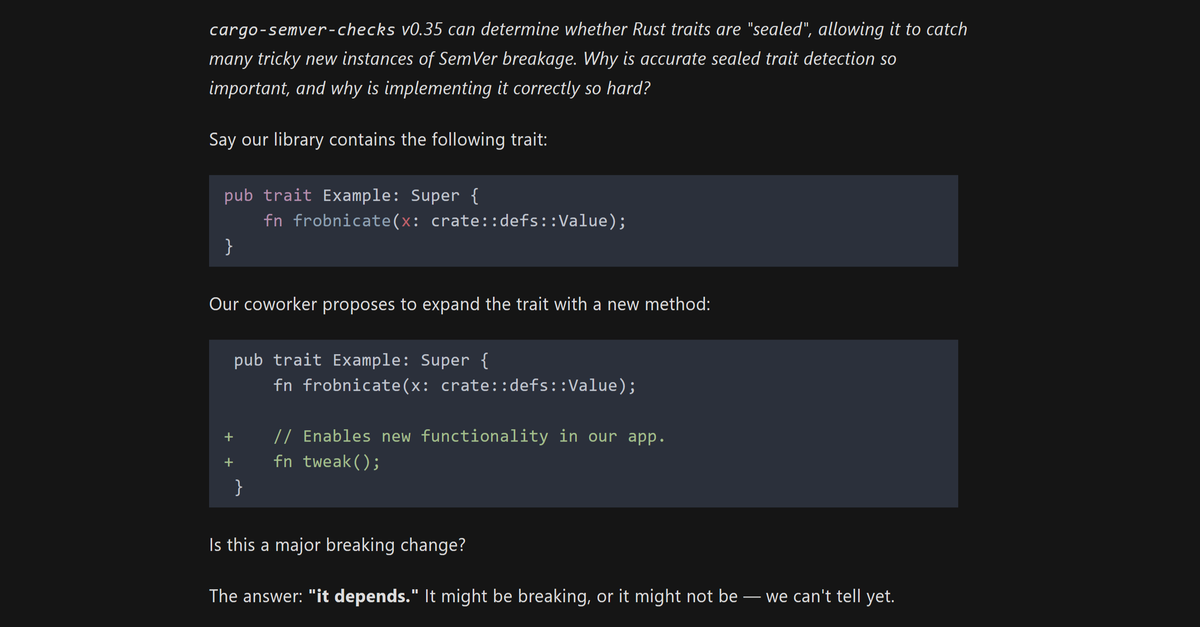
Task: Click the pub keyword in the first code block
Action: tap(238, 195)
